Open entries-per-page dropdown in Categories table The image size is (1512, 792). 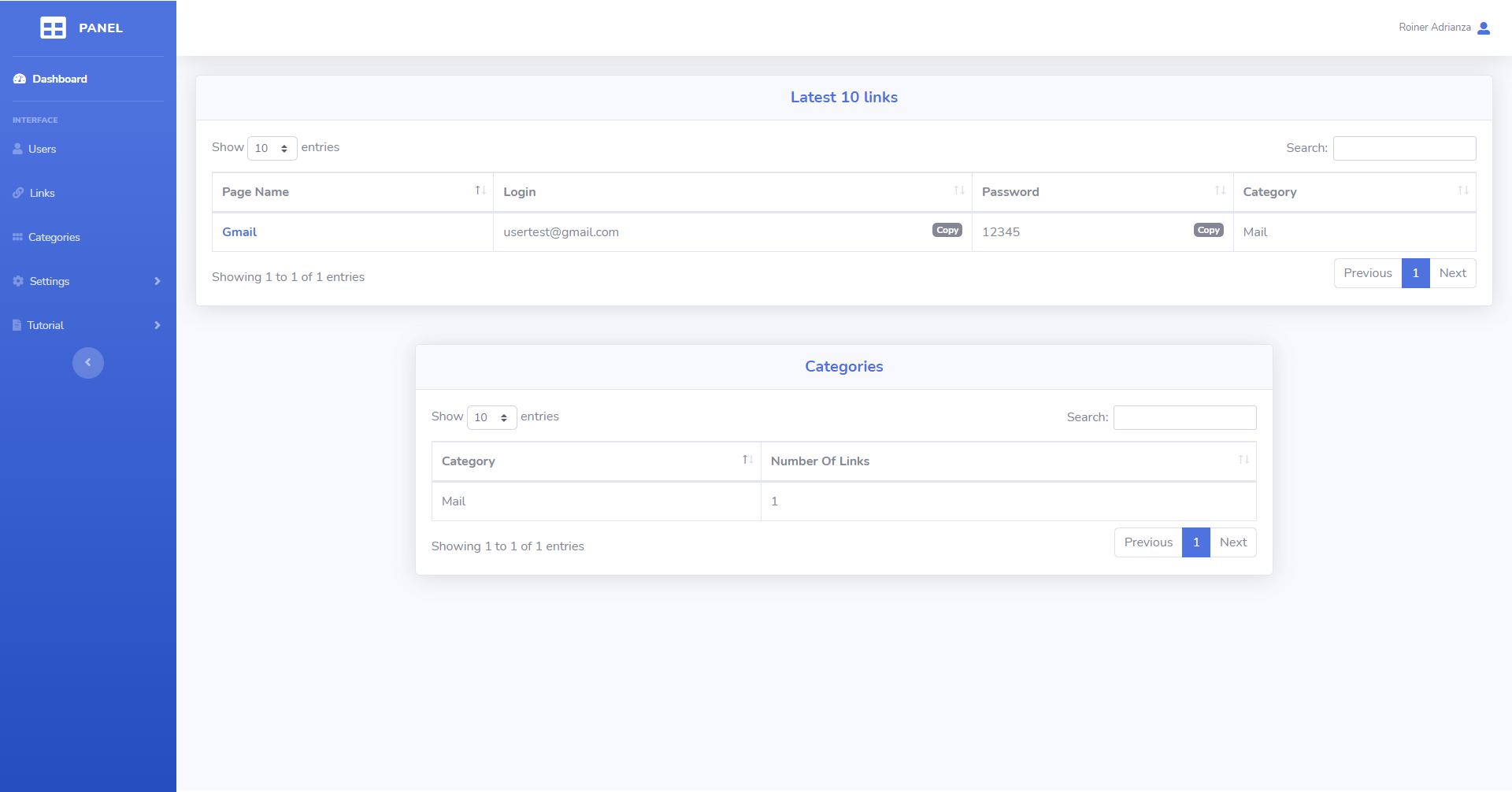[491, 417]
